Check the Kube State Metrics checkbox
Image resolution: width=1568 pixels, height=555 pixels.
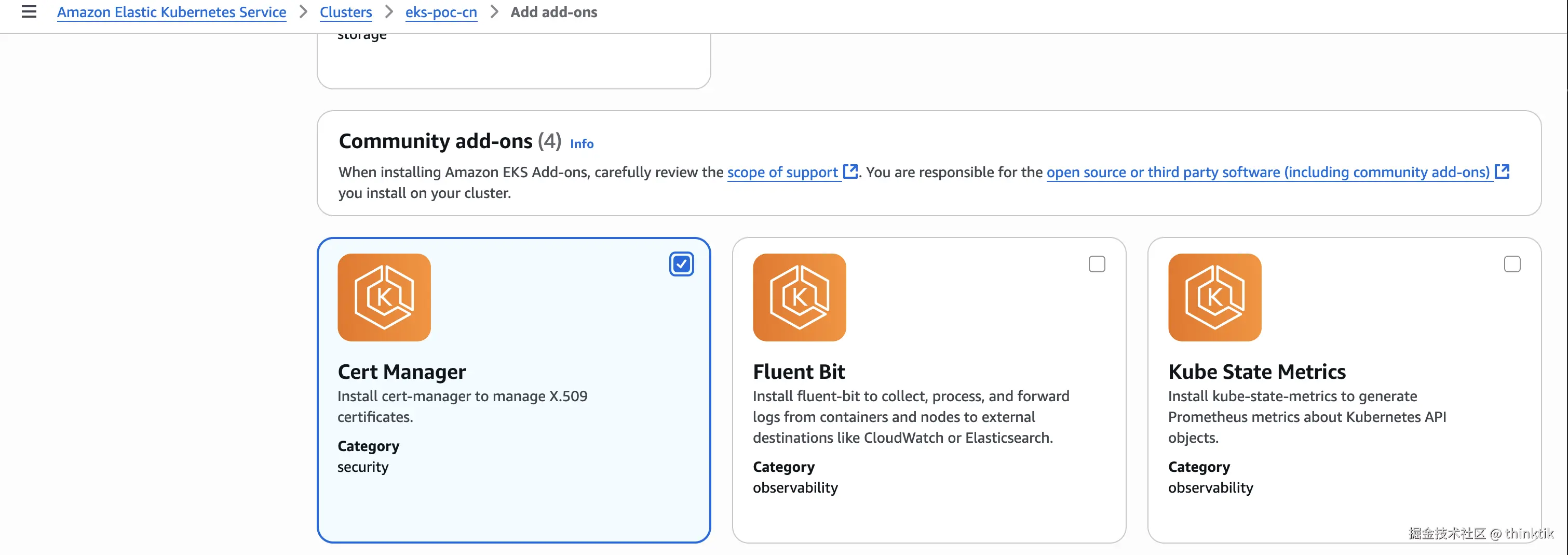point(1511,265)
